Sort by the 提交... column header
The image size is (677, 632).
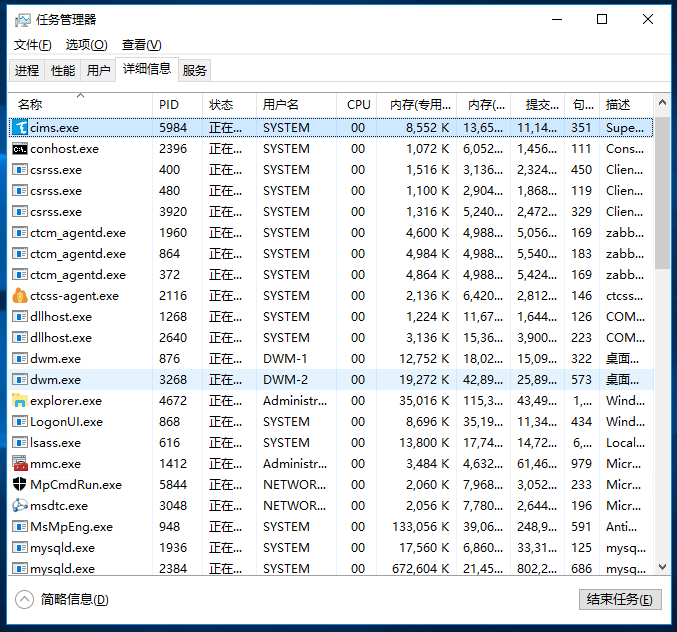(x=538, y=104)
